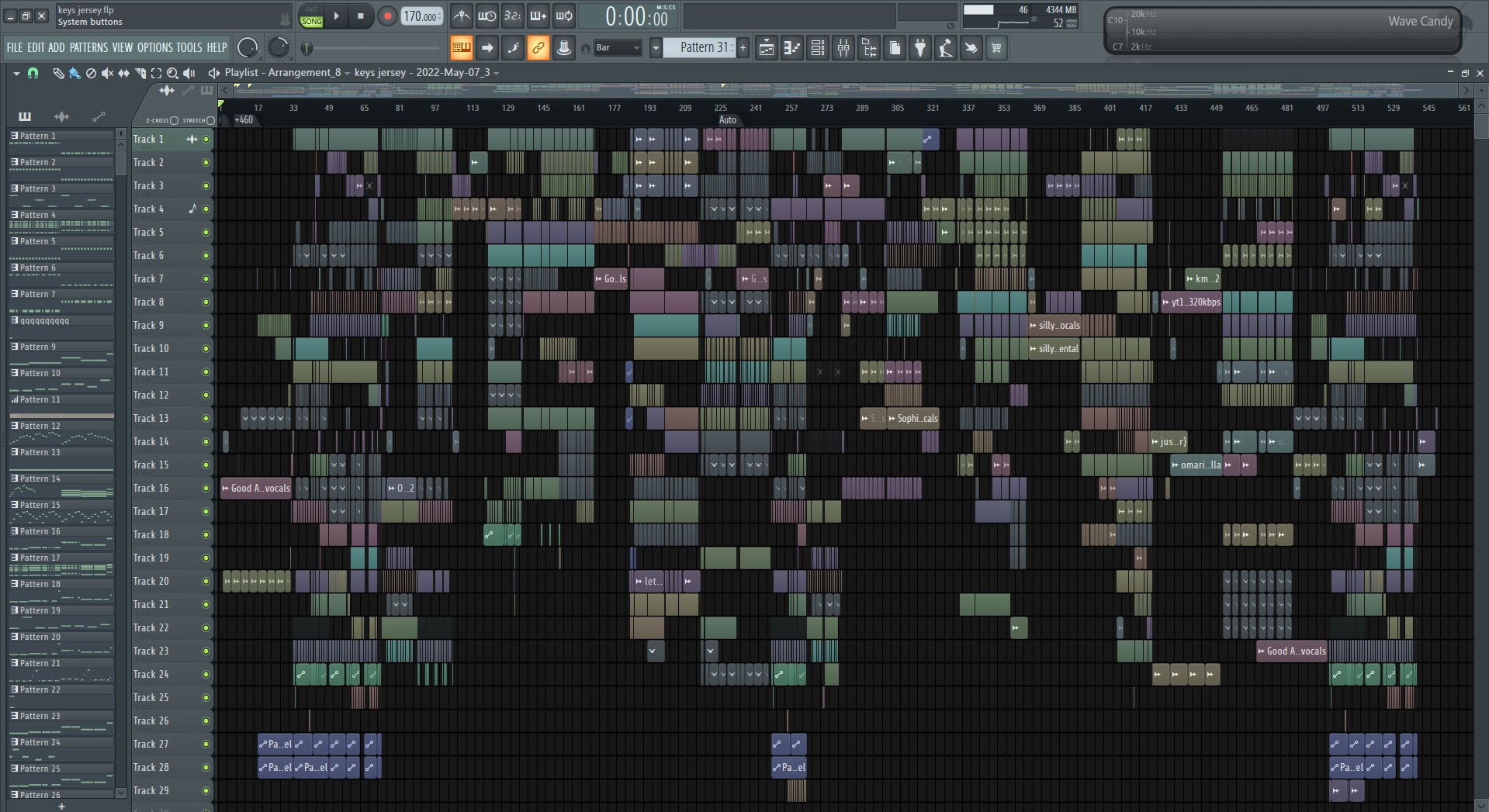Click the Wave Candy visualizer

click(1283, 31)
